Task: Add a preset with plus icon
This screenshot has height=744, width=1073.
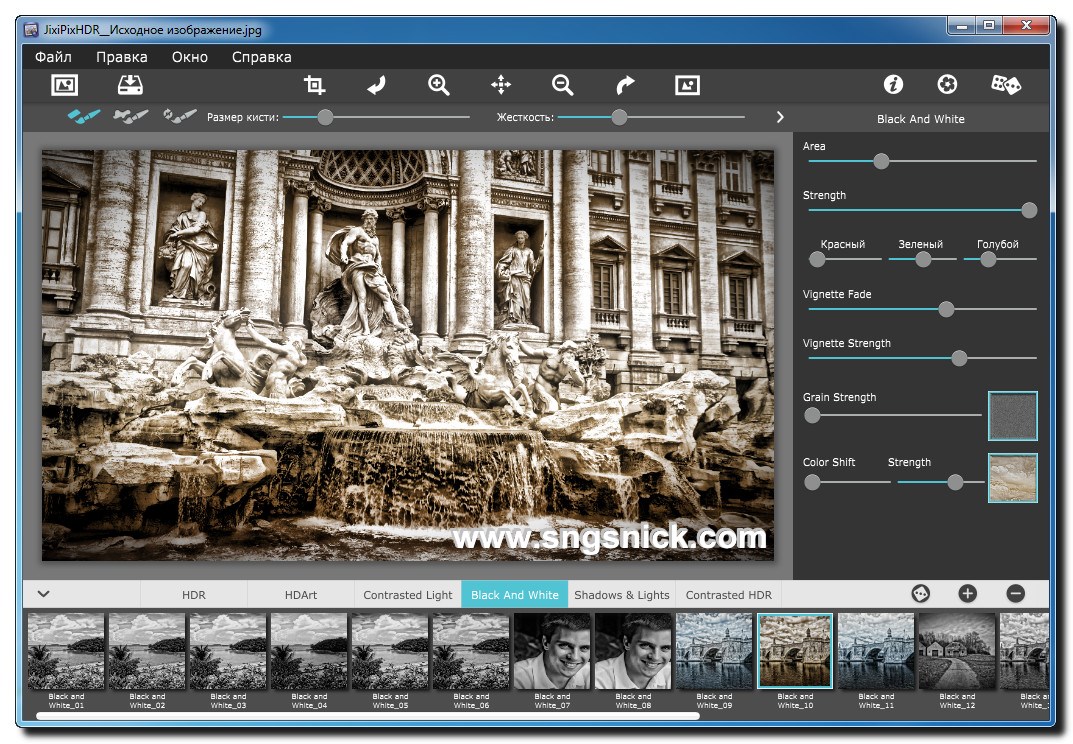Action: click(x=968, y=593)
